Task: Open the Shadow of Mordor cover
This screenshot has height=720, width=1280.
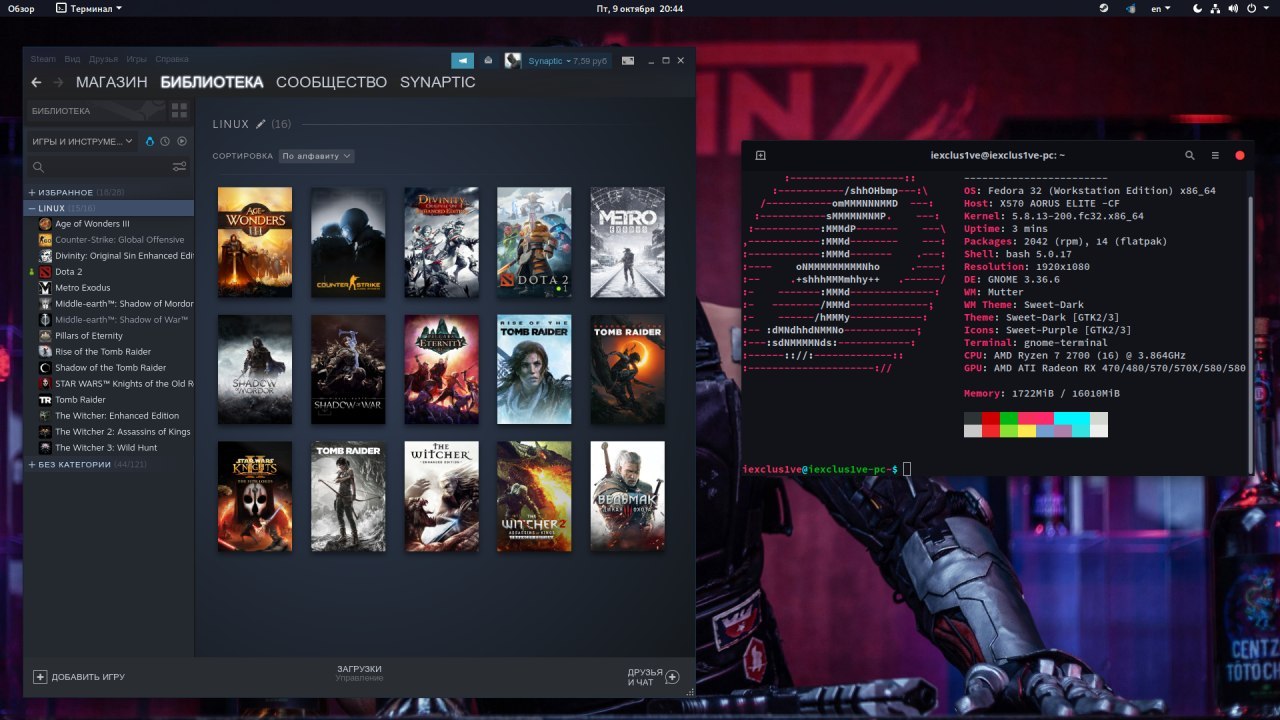Action: click(x=255, y=369)
